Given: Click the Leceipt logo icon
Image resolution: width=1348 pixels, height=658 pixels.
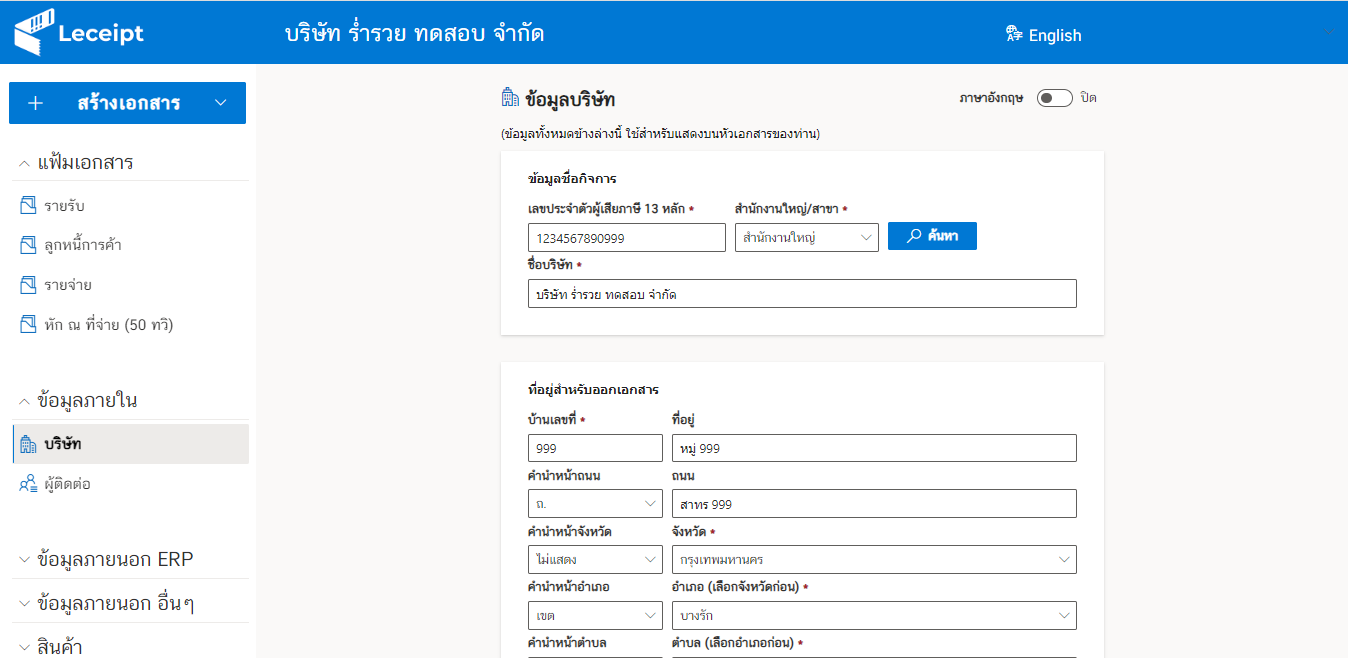Looking at the screenshot, I should [34, 32].
